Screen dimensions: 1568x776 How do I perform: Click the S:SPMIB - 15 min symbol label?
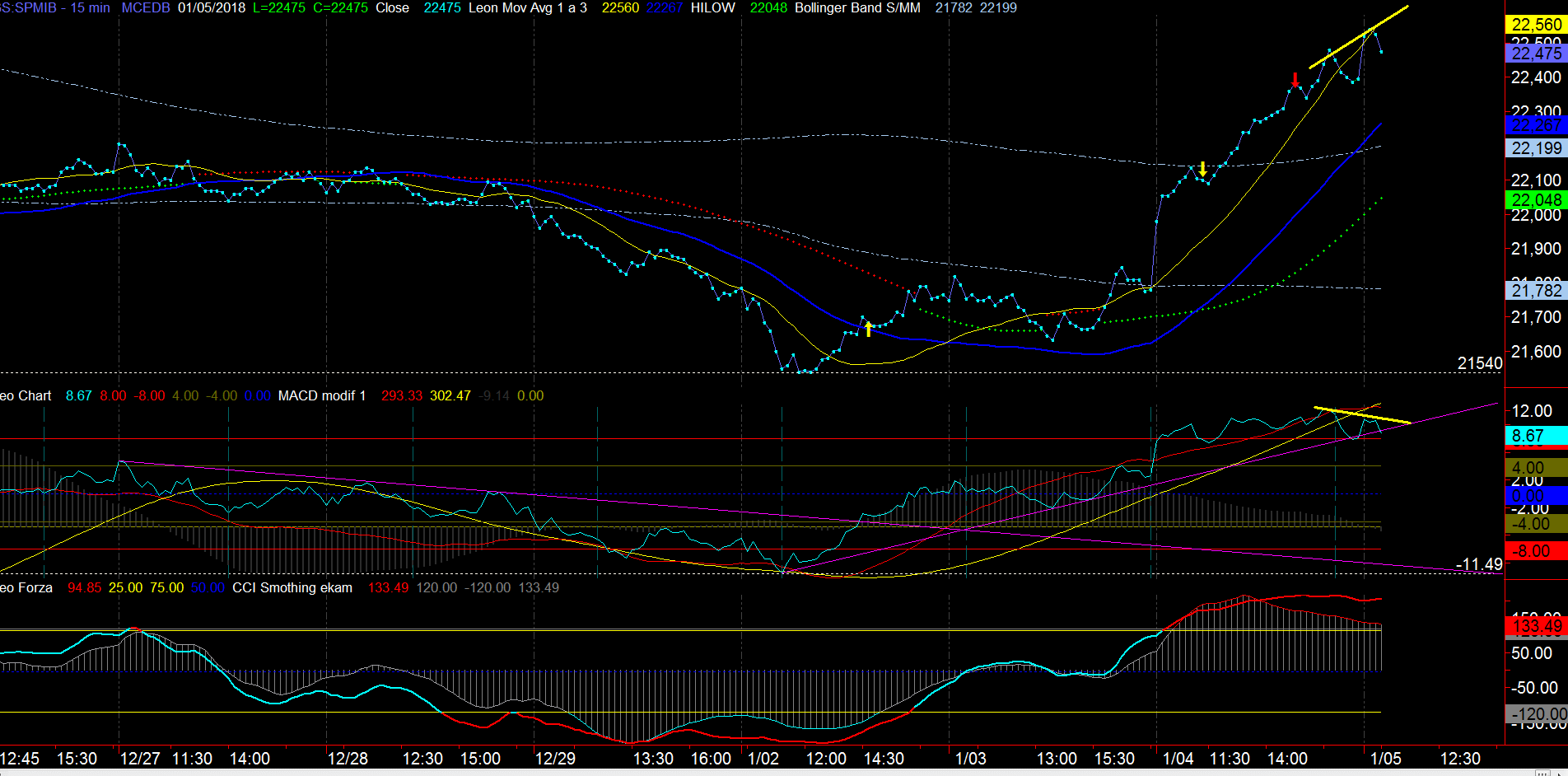tap(55, 8)
